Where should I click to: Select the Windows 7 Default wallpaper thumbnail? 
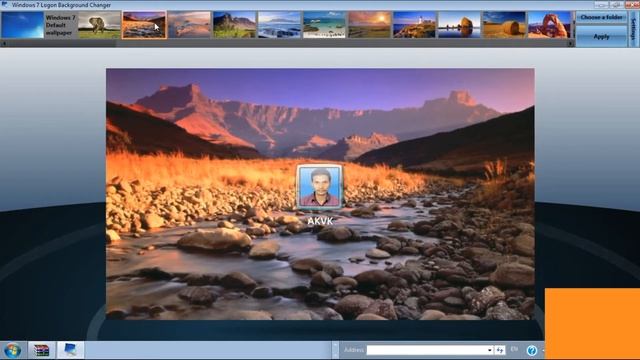point(22,25)
